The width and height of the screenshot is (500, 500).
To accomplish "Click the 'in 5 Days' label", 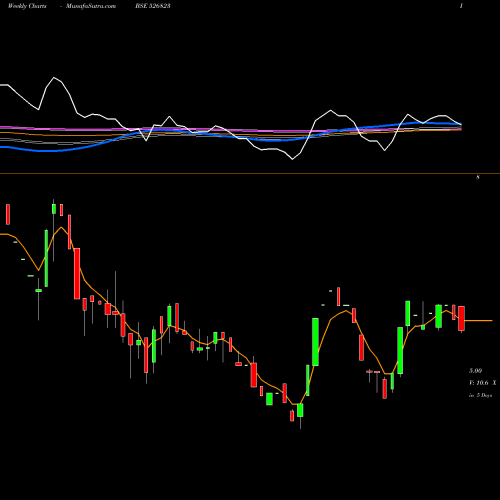I will tap(480, 395).
